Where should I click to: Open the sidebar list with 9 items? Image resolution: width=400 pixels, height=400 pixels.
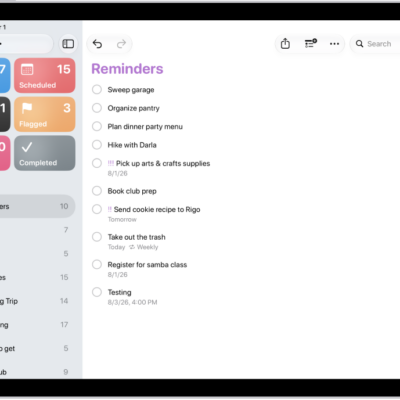pyautogui.click(x=37, y=372)
